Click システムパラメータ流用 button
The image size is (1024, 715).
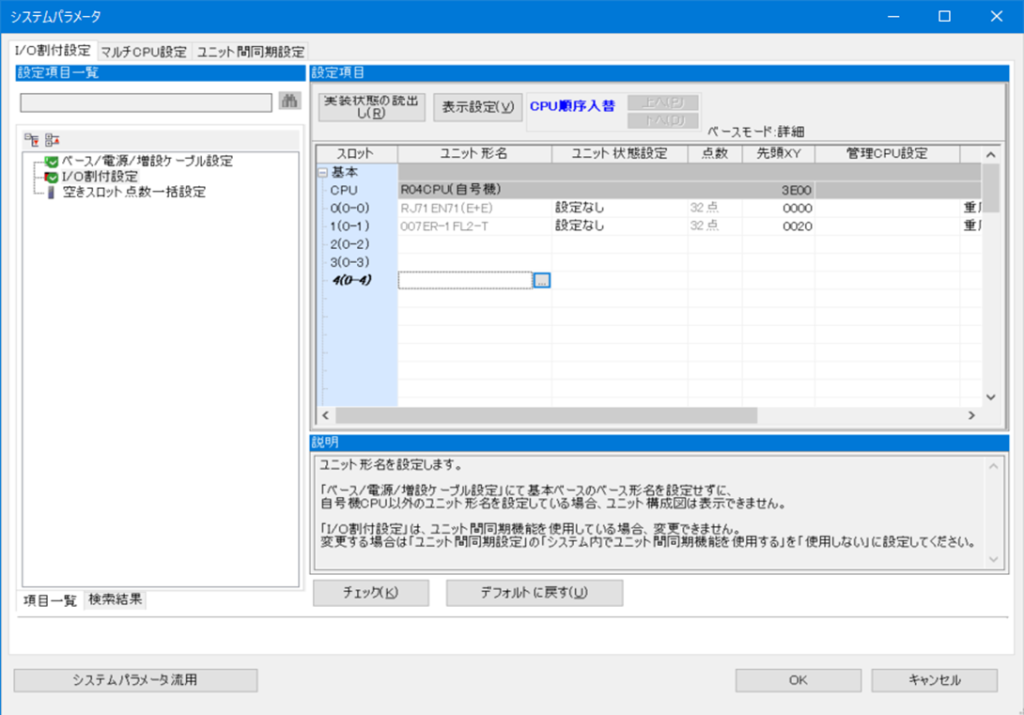click(135, 680)
